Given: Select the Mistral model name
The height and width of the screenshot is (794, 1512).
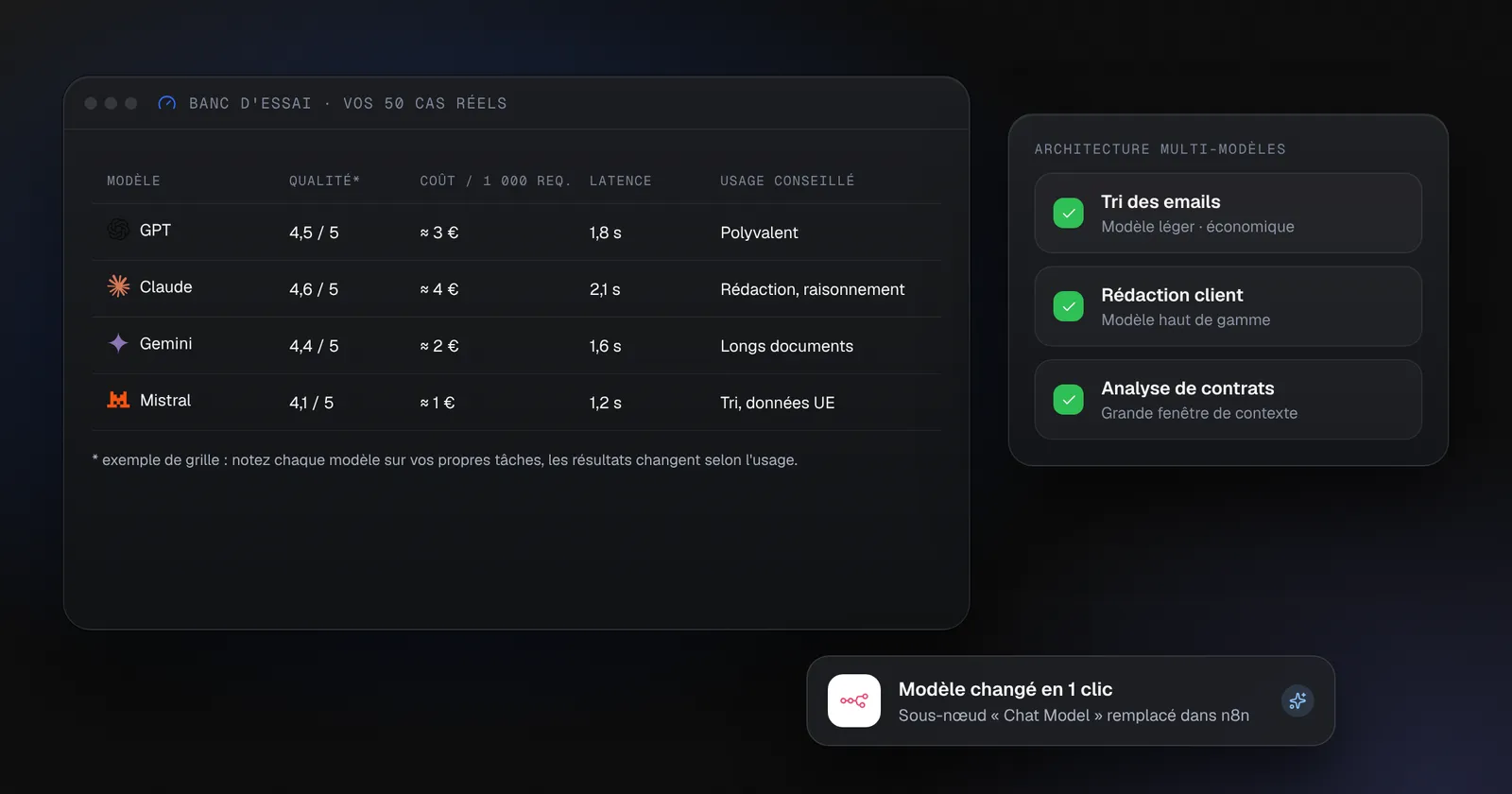Looking at the screenshot, I should pos(165,401).
